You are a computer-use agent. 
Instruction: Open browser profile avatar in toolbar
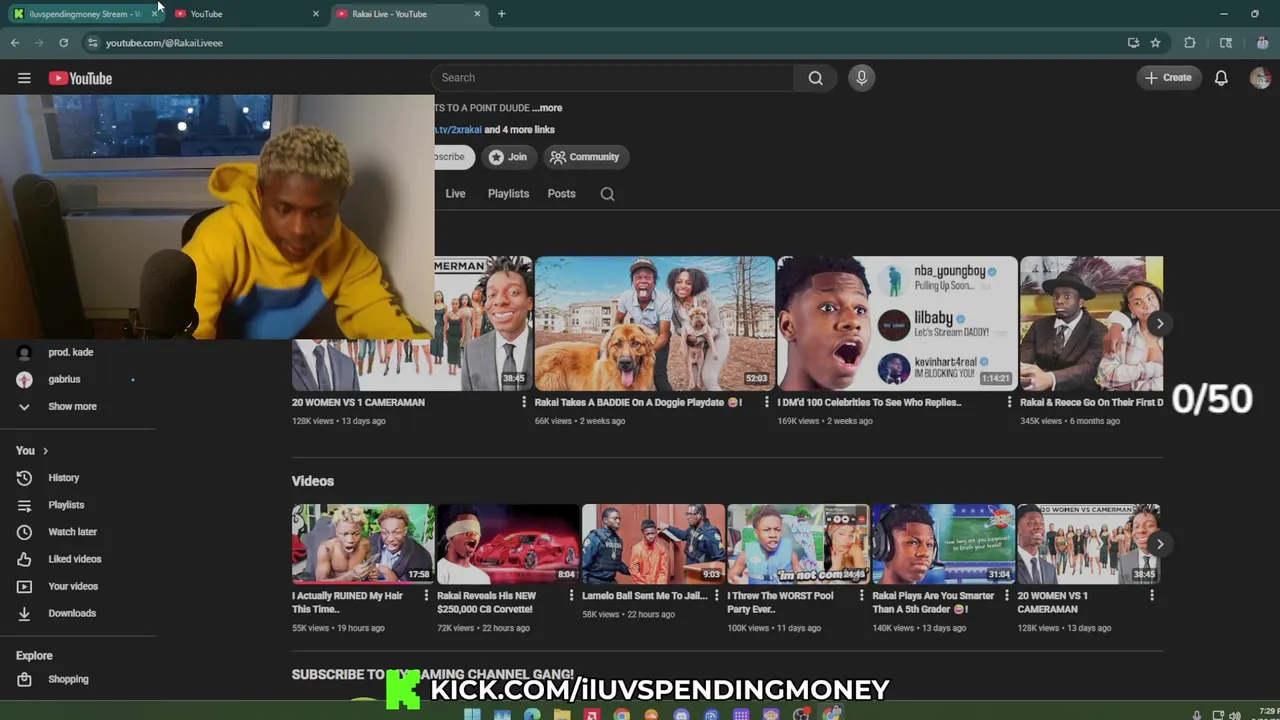[x=1263, y=43]
